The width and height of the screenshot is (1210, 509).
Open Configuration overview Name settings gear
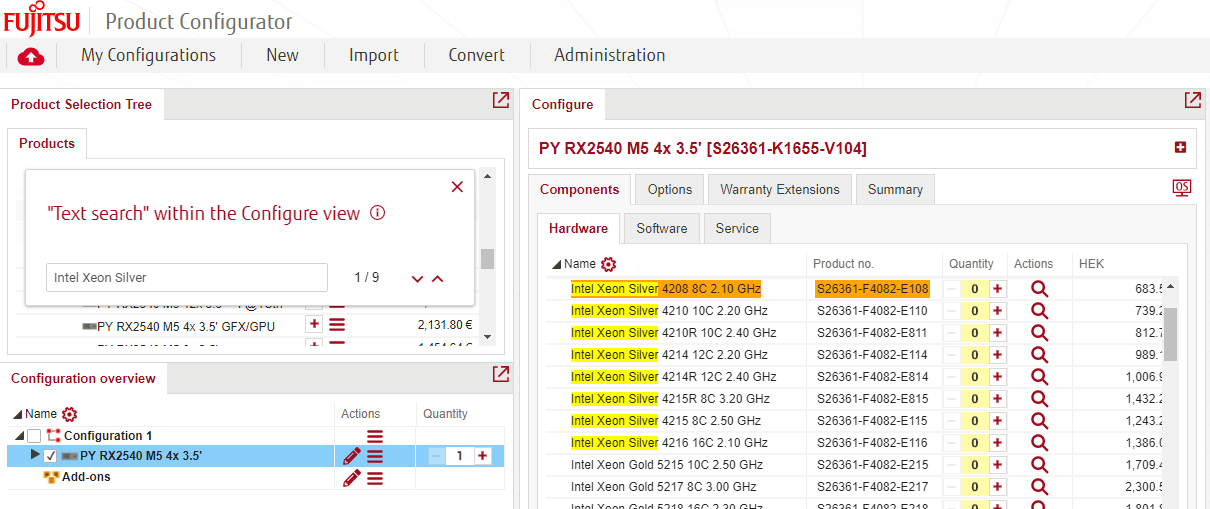[69, 414]
